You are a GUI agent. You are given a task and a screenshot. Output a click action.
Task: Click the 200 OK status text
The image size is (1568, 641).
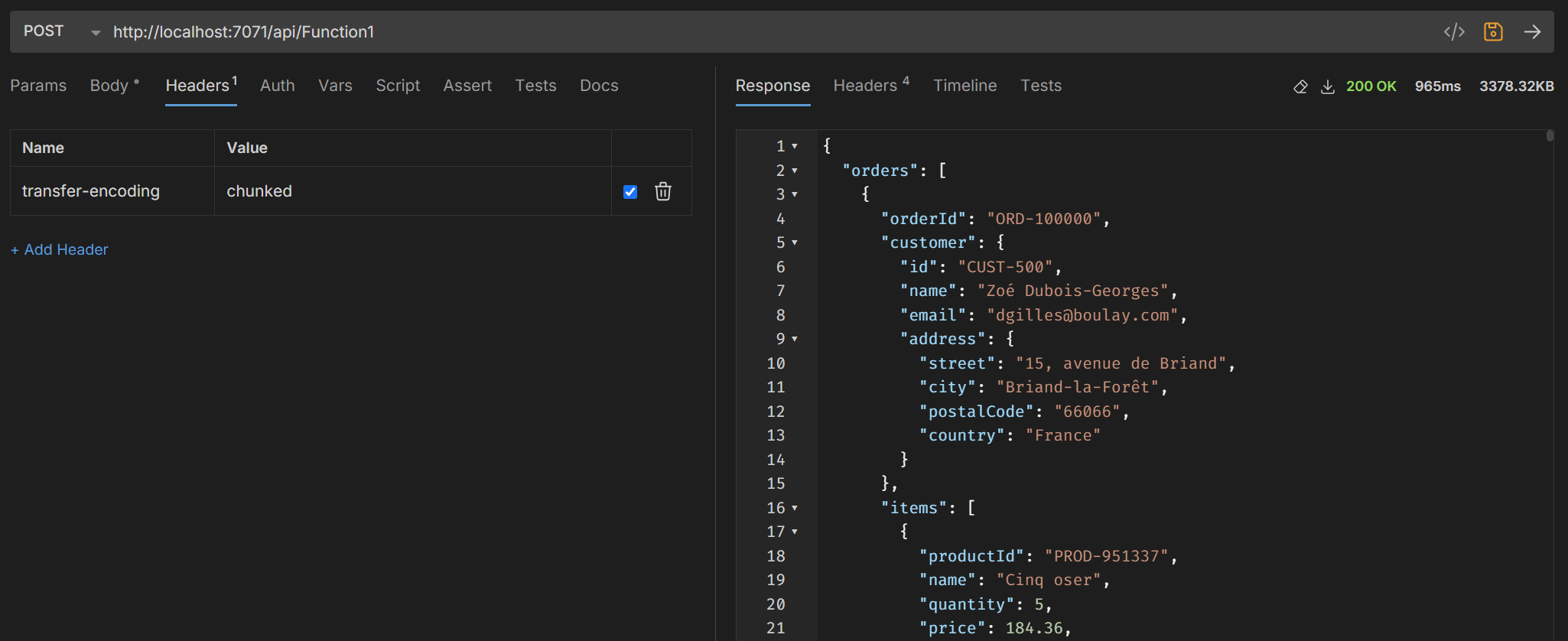click(x=1371, y=86)
